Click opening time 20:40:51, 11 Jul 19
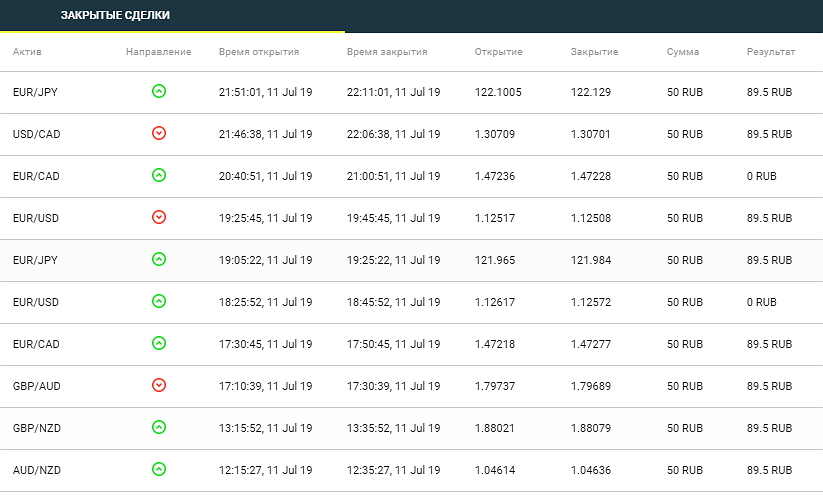Screen dimensions: 823x499 (x=266, y=176)
